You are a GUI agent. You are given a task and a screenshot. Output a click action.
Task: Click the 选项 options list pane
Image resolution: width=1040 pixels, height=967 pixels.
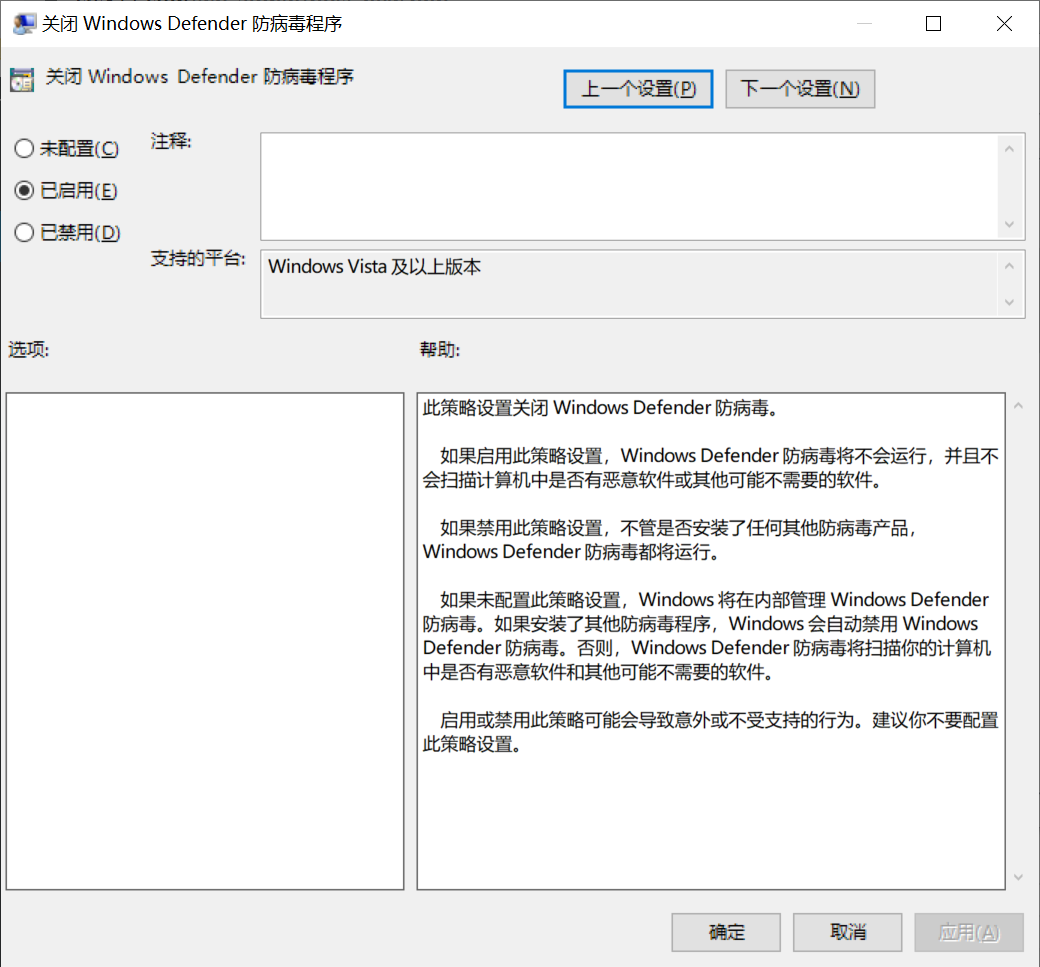tap(205, 641)
